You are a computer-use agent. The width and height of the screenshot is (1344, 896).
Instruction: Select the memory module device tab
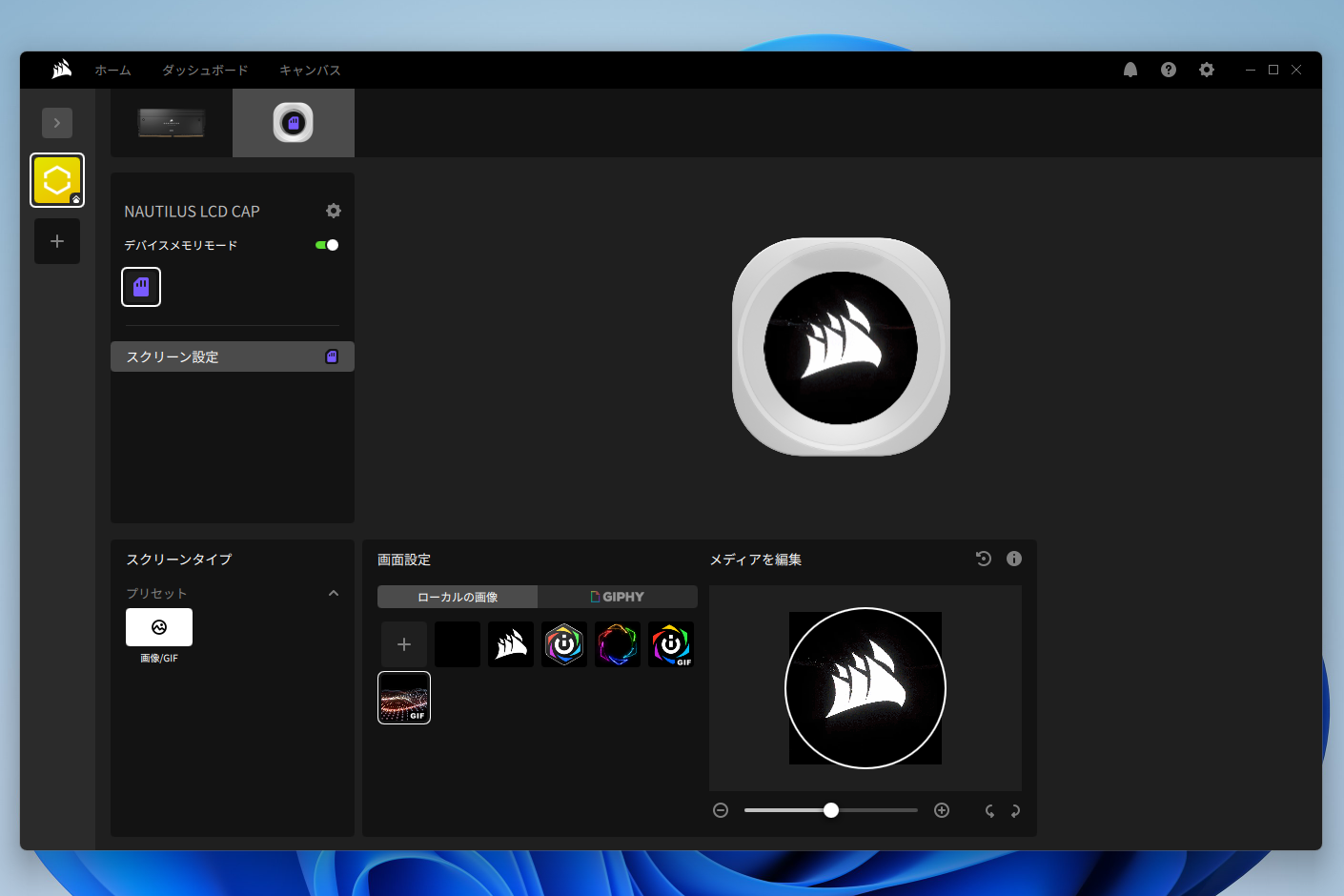[172, 123]
